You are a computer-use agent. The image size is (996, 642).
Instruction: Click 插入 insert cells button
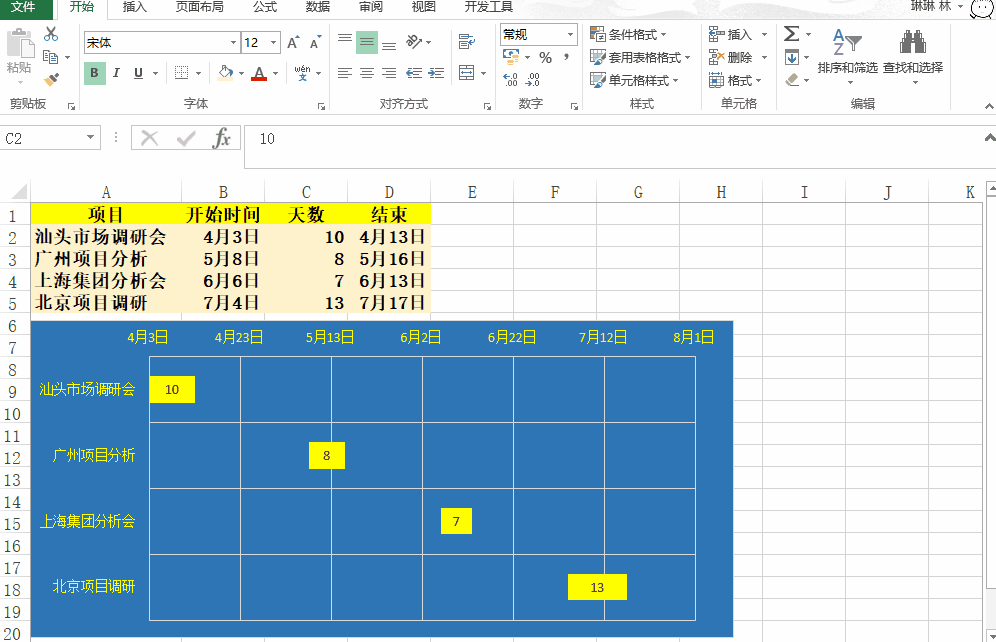click(x=730, y=34)
